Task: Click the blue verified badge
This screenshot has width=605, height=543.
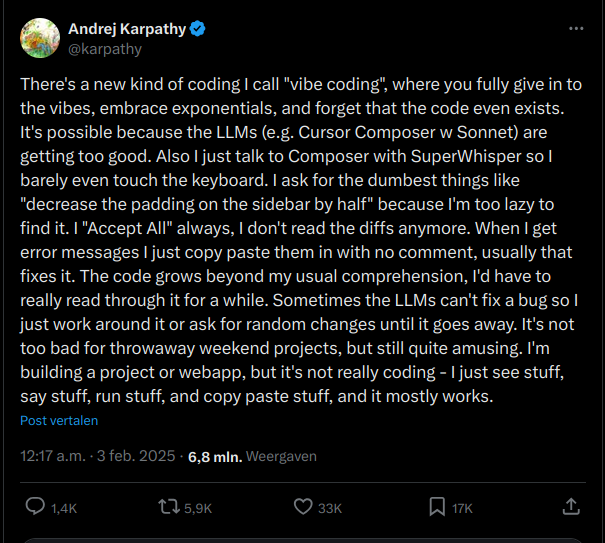Action: (x=200, y=29)
